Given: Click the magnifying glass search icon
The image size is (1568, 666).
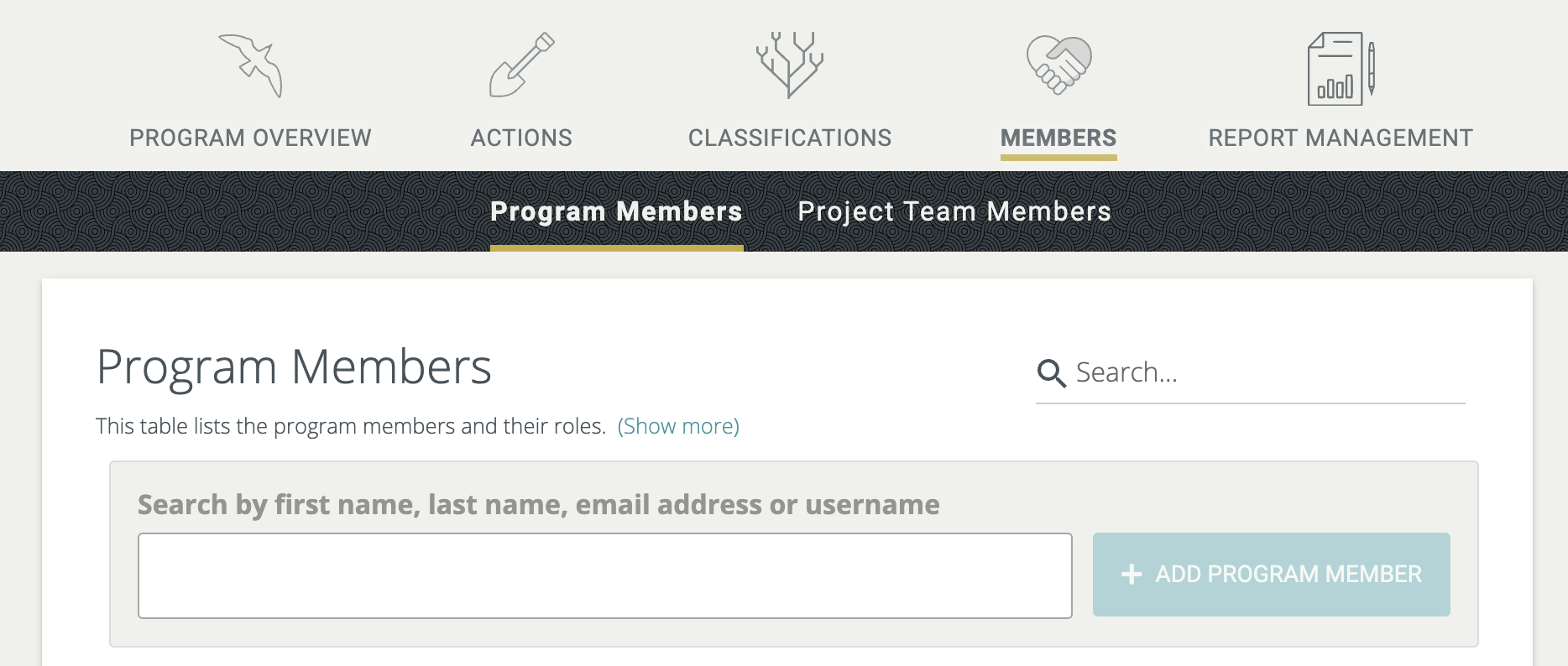Looking at the screenshot, I should point(1051,373).
